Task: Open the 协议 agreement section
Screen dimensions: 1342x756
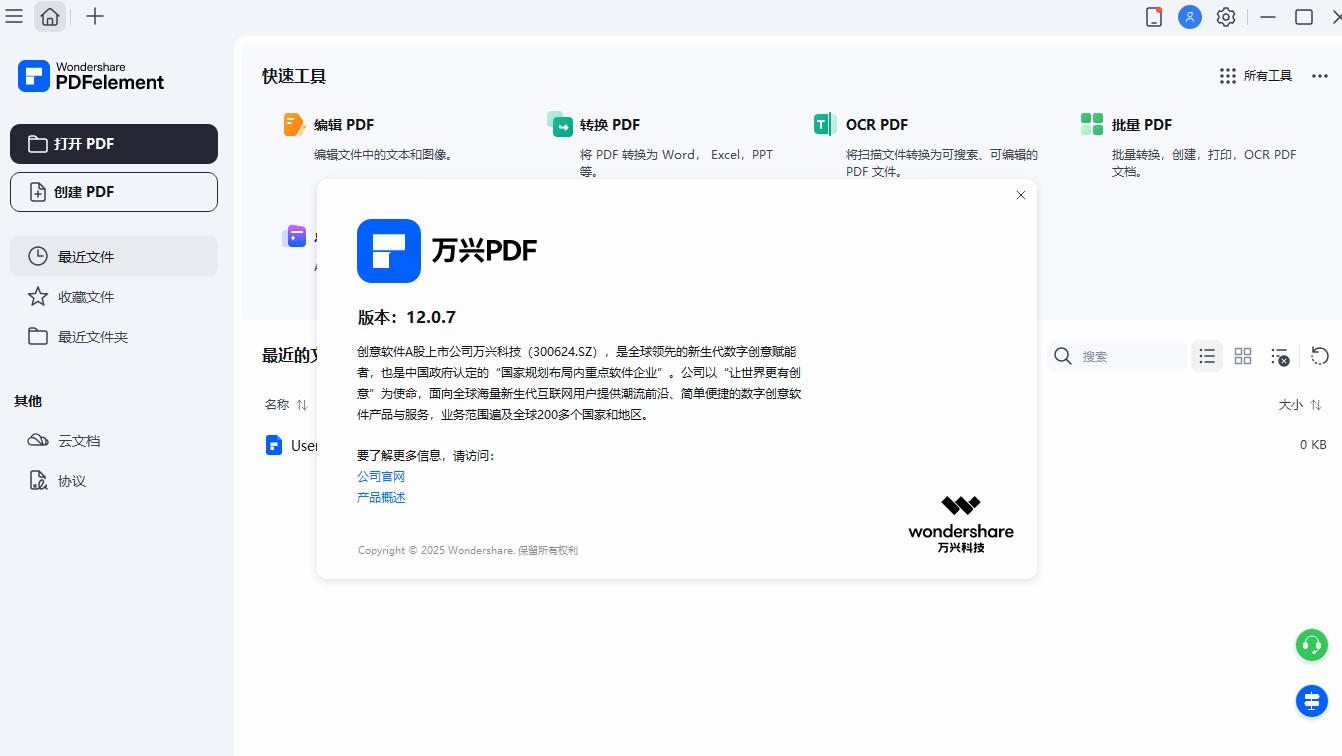Action: tap(72, 481)
